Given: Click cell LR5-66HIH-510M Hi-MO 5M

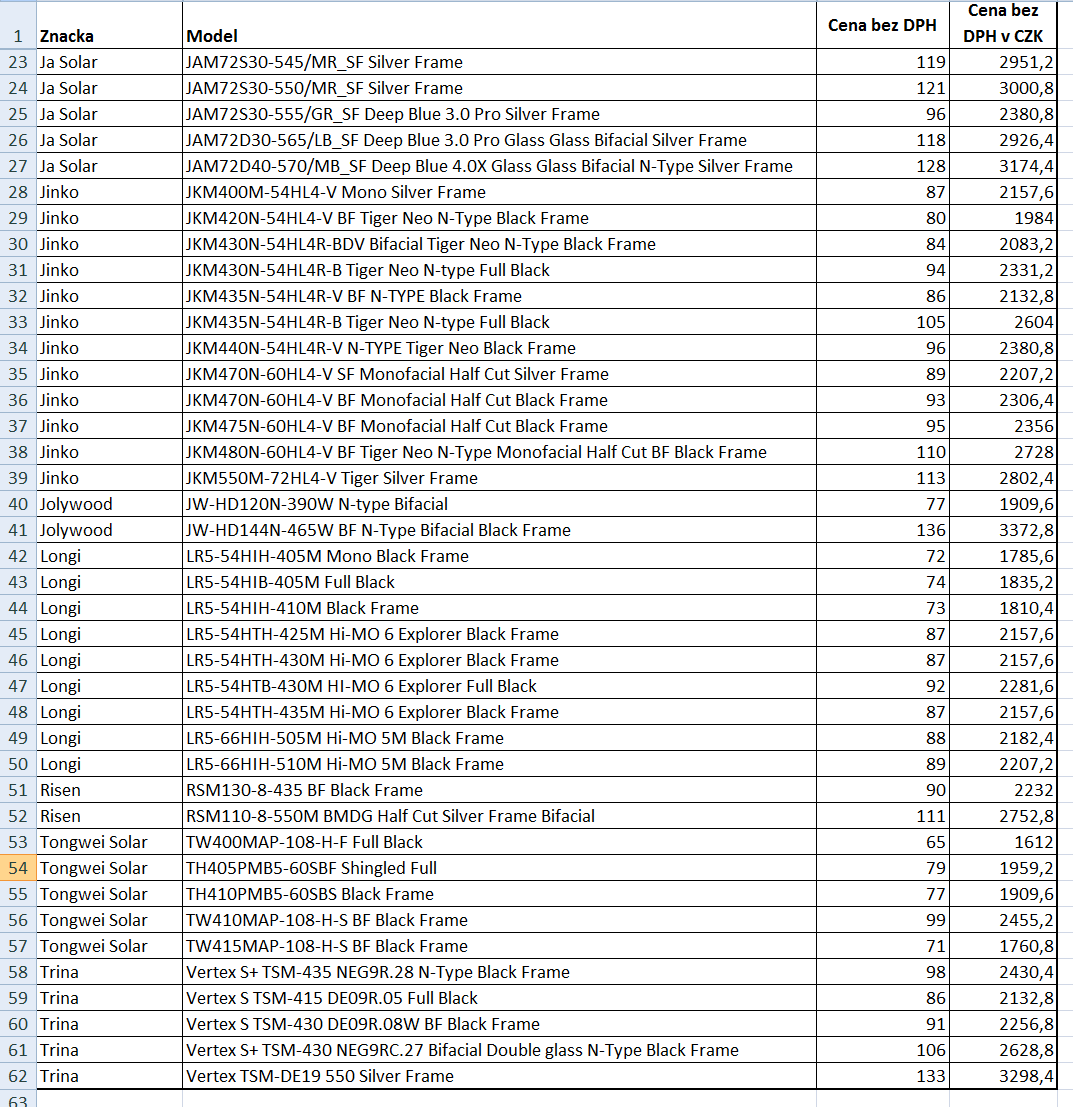Looking at the screenshot, I should pyautogui.click(x=499, y=764).
